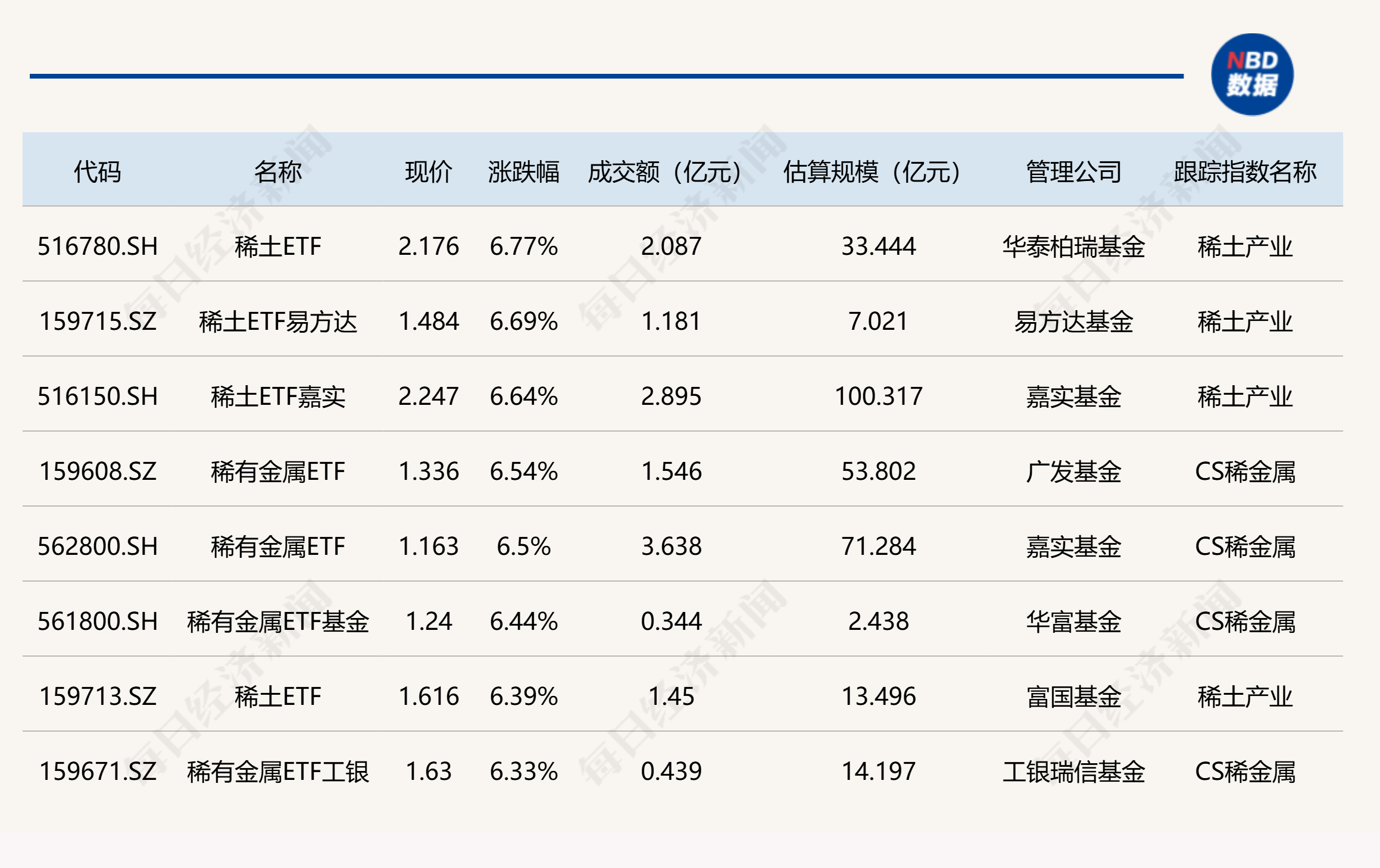
Task: Click the 华泰柏瑞基金 manager cell
Action: click(x=1073, y=246)
